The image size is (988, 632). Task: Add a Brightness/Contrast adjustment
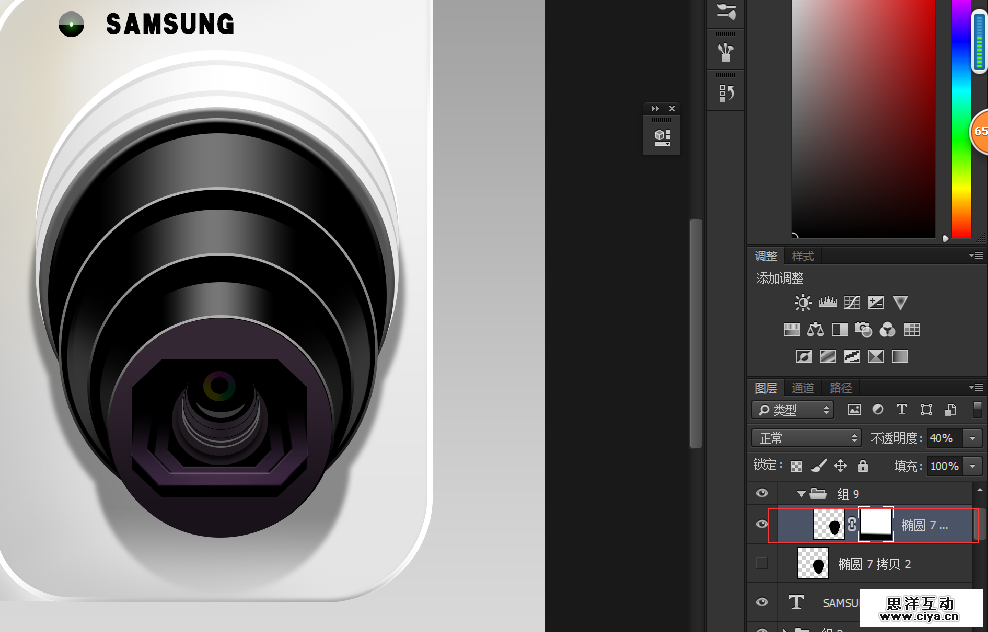tap(803, 303)
